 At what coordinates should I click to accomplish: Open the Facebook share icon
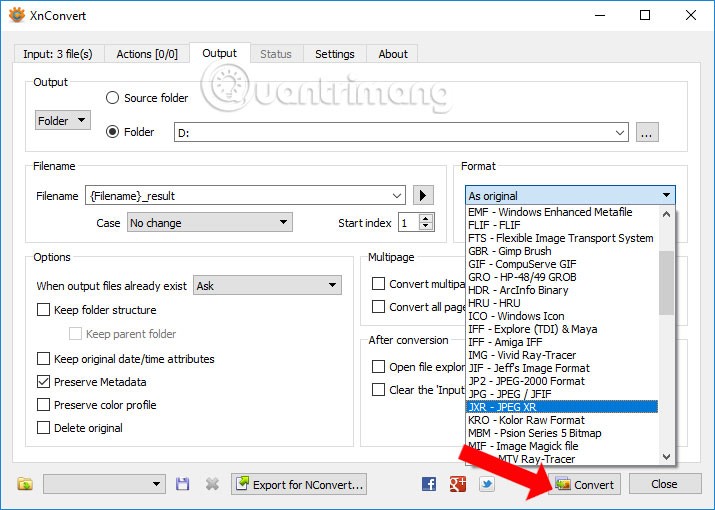(429, 484)
